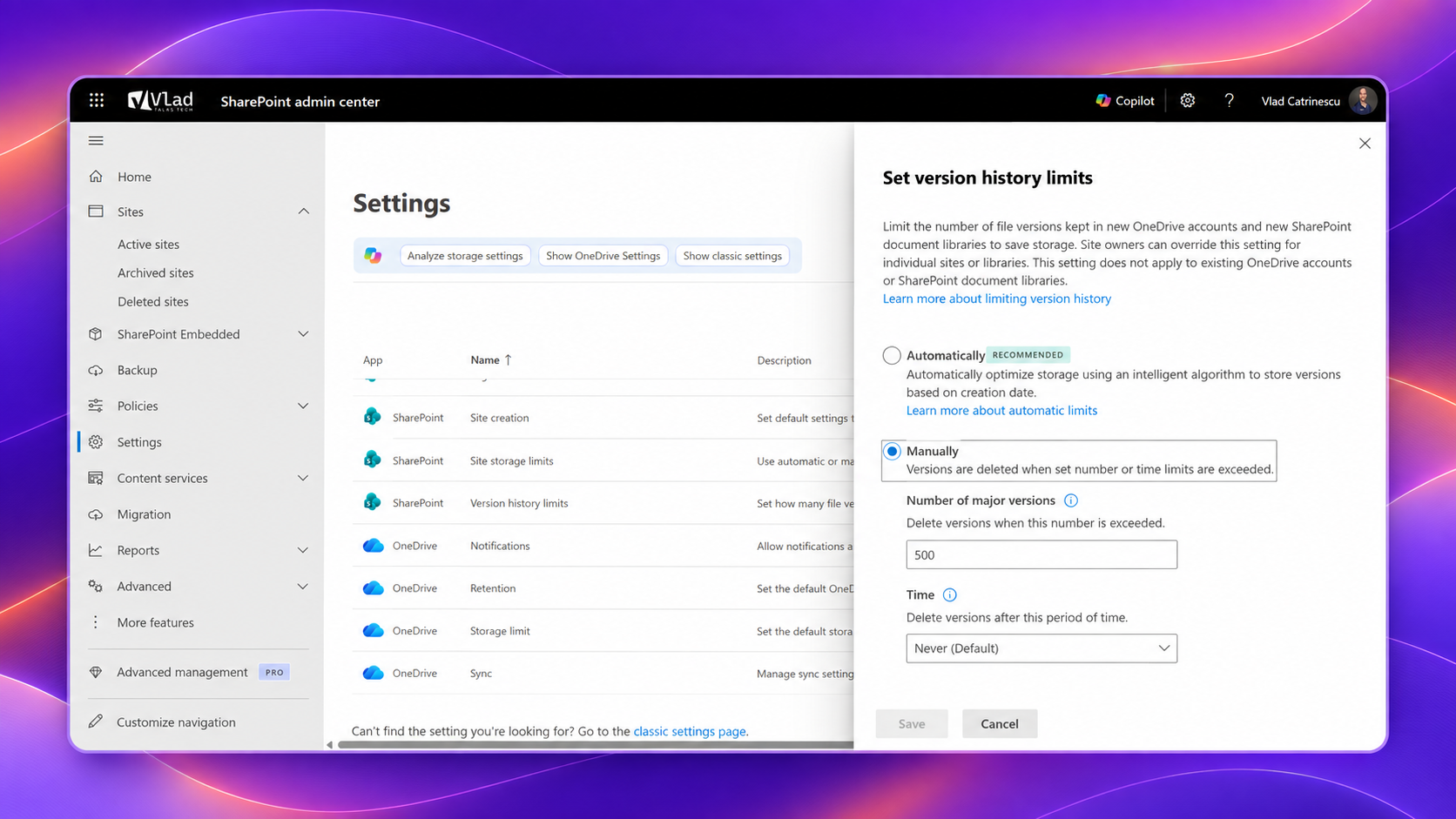Click the Description column header
Image resolution: width=1456 pixels, height=819 pixels.
(784, 360)
